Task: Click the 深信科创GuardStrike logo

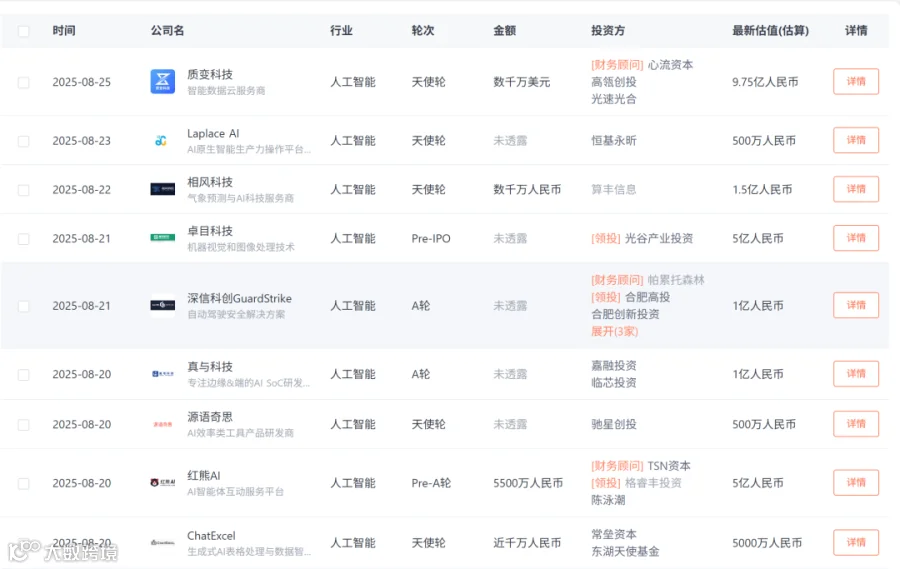Action: click(162, 305)
